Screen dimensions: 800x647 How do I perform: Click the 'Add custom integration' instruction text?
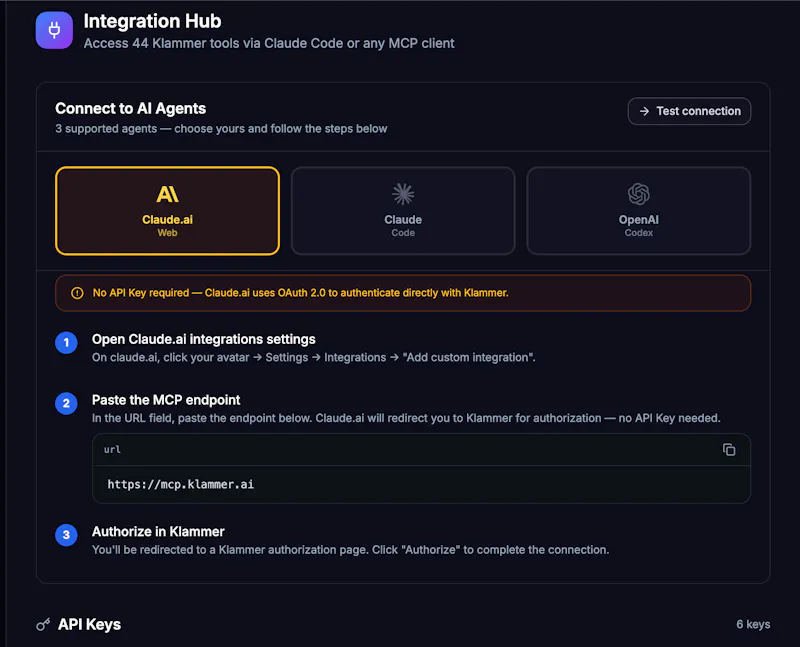click(314, 357)
